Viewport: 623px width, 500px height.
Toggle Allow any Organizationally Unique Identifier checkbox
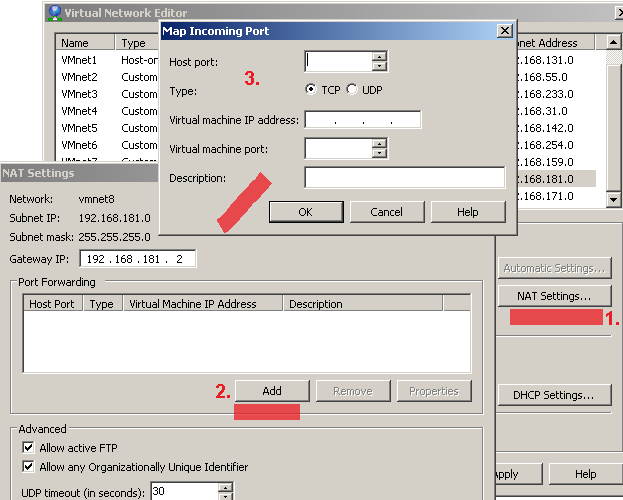[28, 466]
